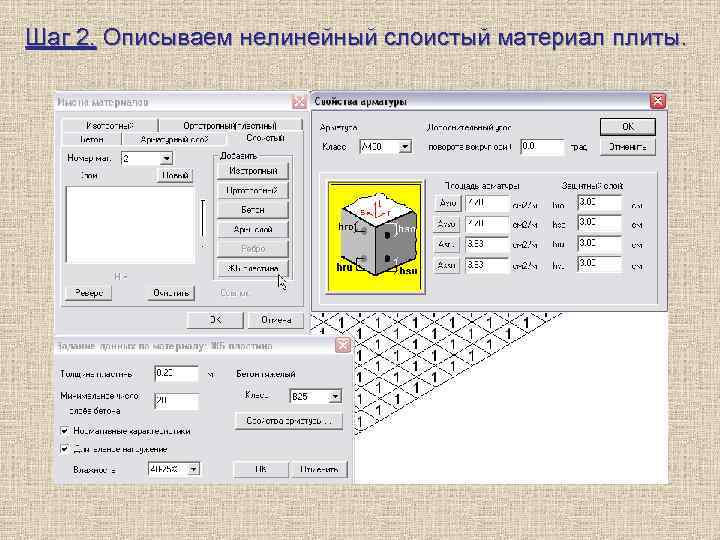Open the concrete Класс B25 dropdown
This screenshot has height=540, width=720.
point(335,396)
